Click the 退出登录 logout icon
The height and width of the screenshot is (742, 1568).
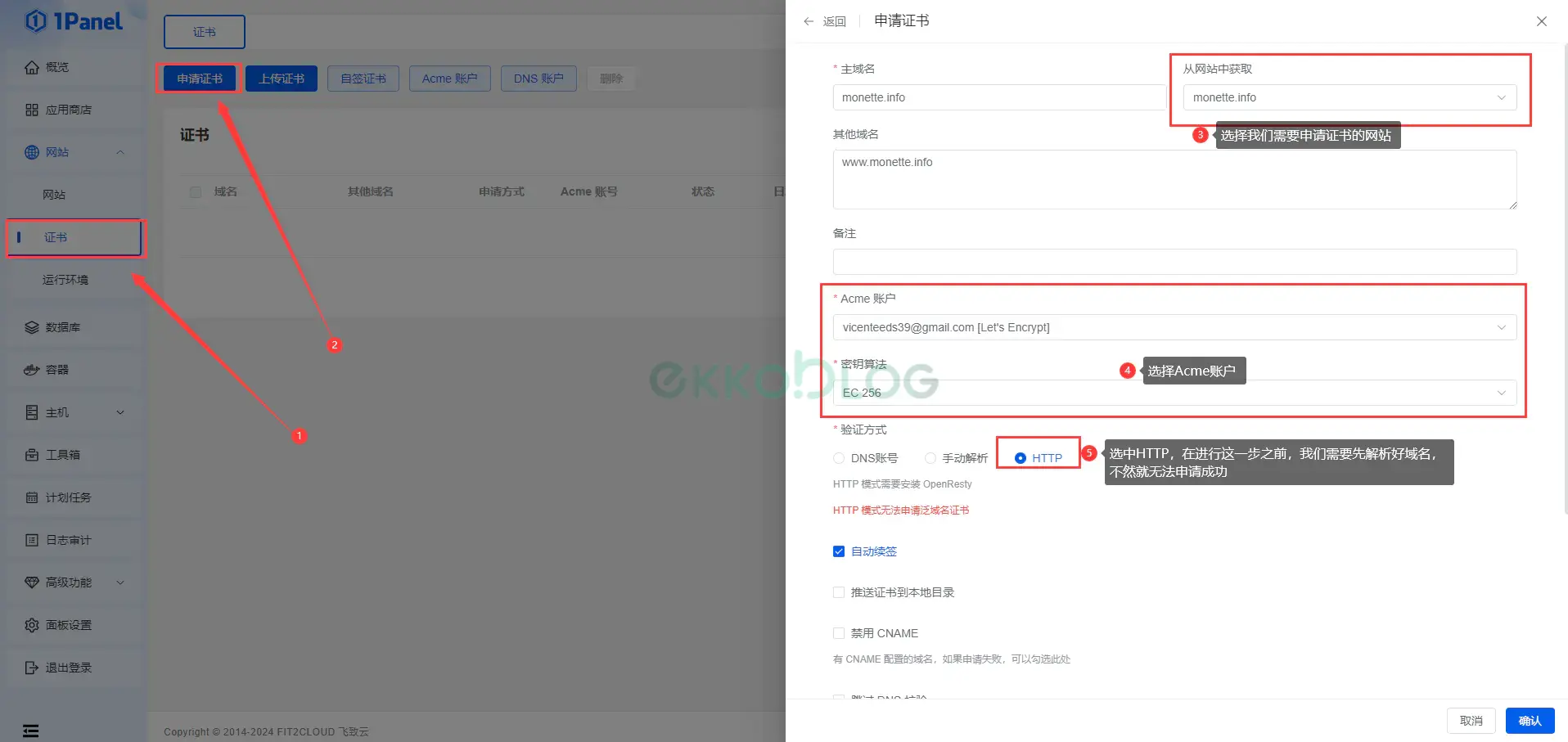coord(32,668)
